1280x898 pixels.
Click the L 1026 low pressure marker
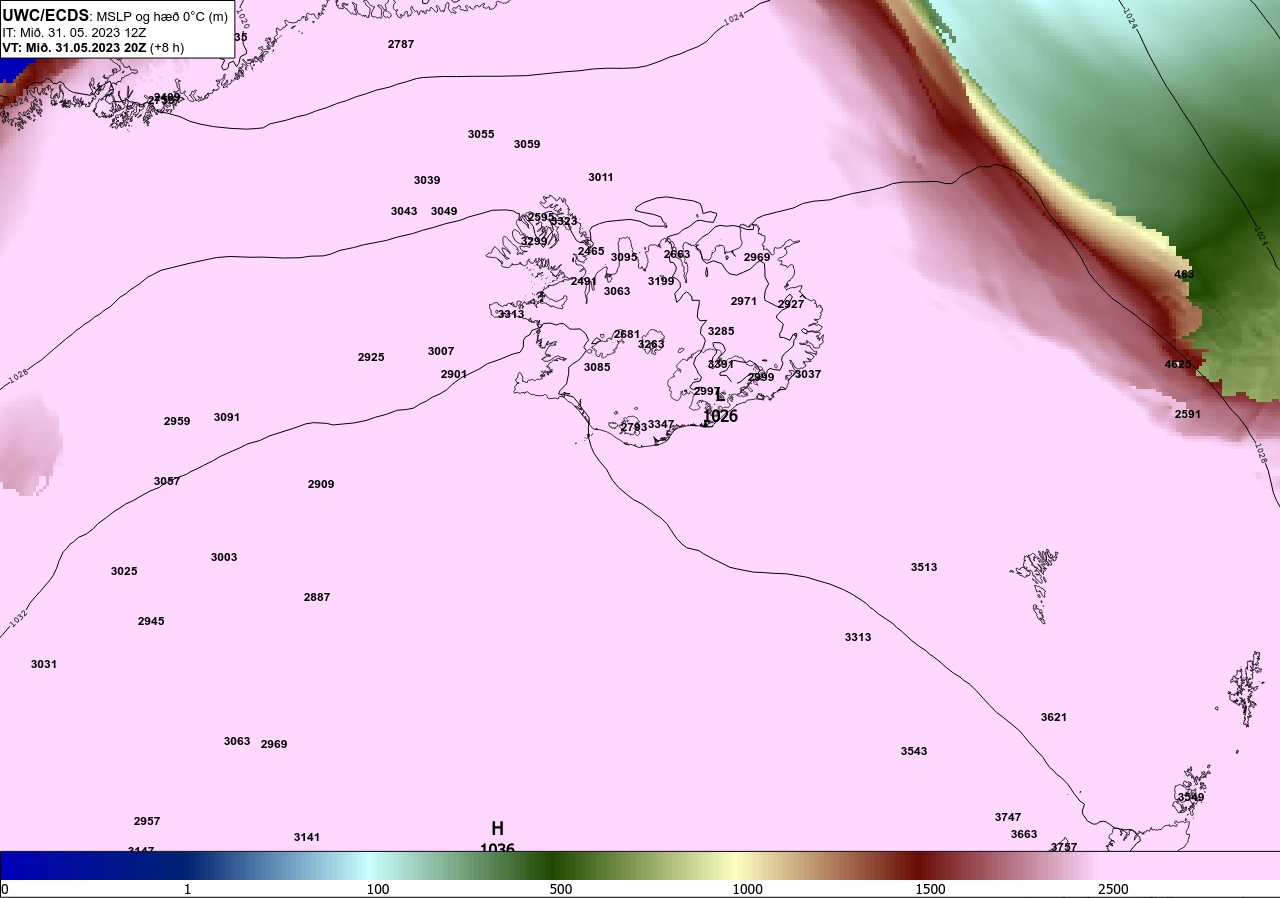pyautogui.click(x=720, y=407)
